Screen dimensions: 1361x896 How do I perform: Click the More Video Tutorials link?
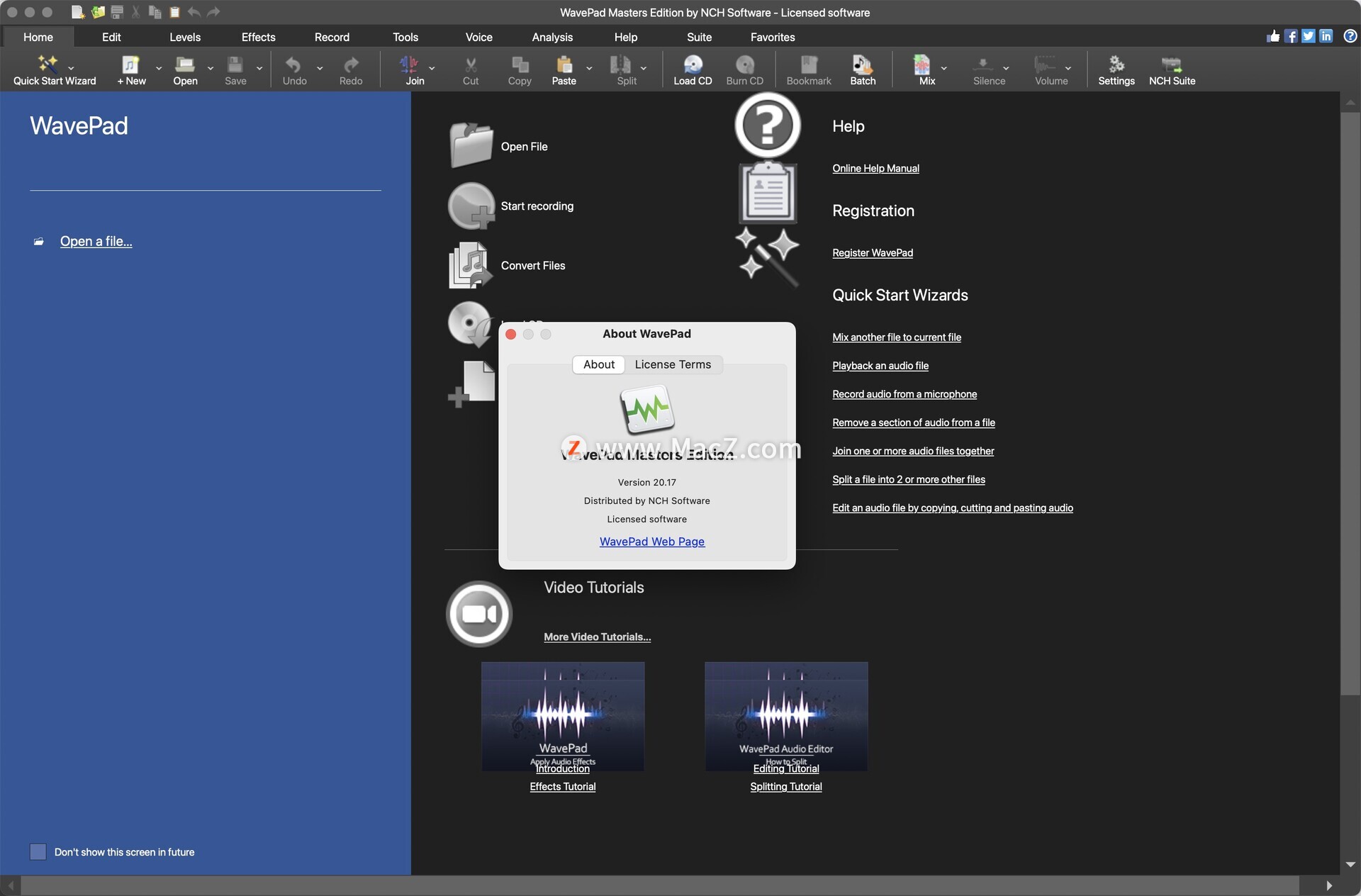coord(597,637)
